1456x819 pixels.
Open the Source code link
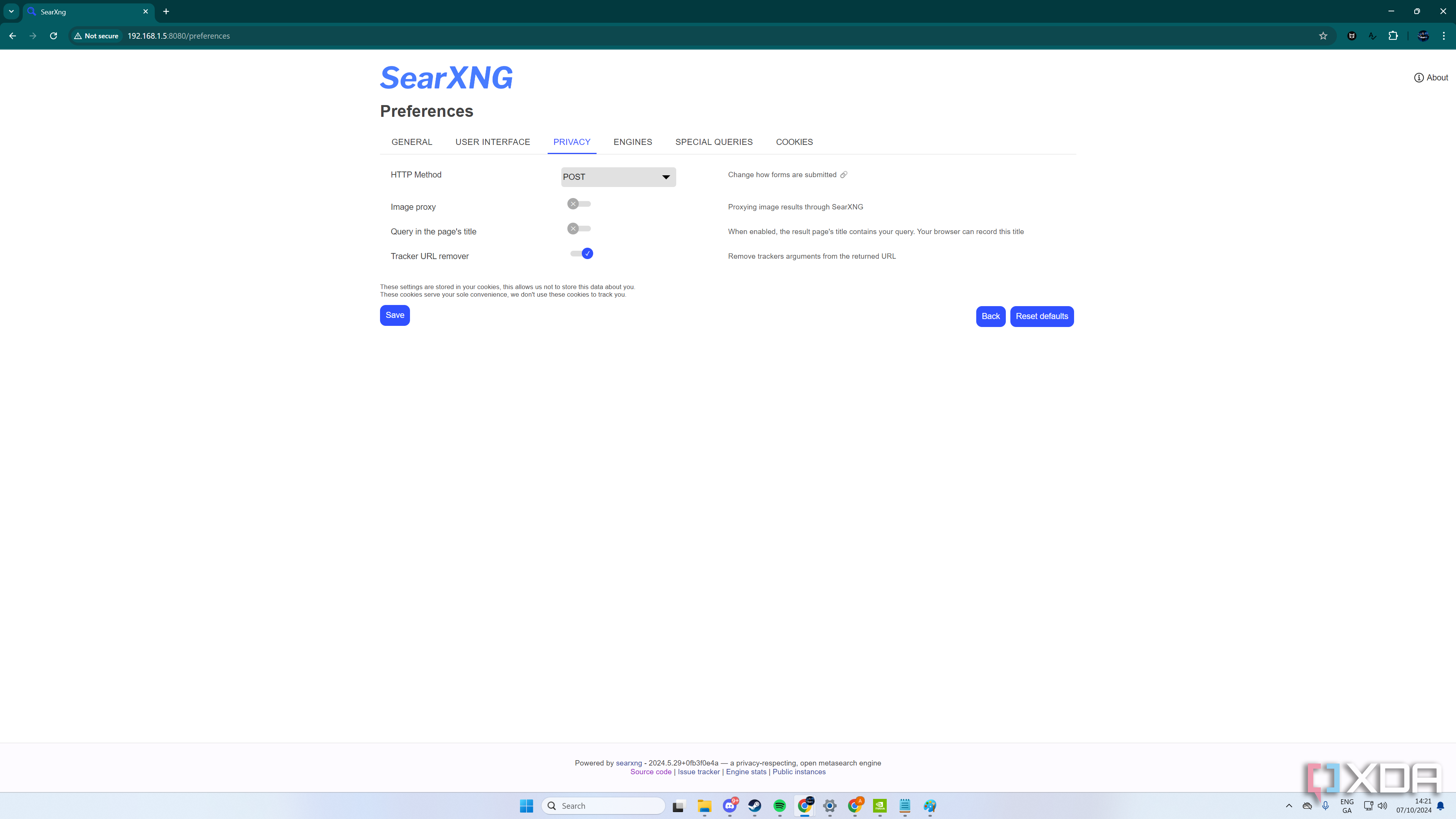pos(650,772)
